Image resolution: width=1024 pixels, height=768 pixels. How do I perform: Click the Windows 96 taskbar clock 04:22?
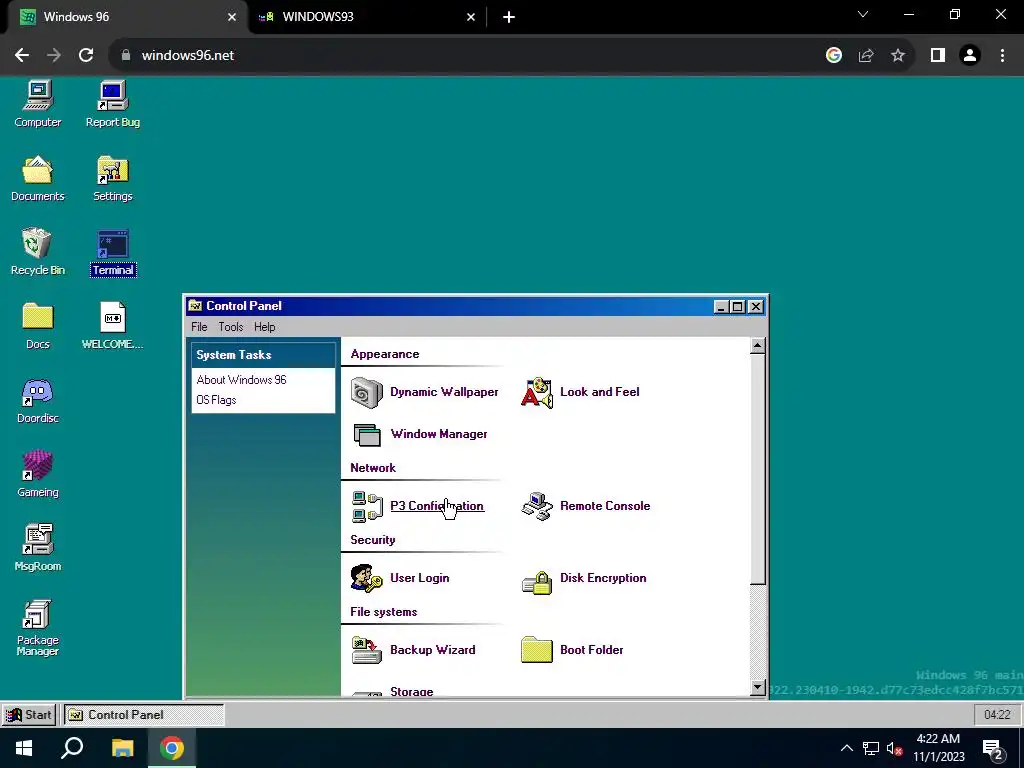pyautogui.click(x=997, y=714)
